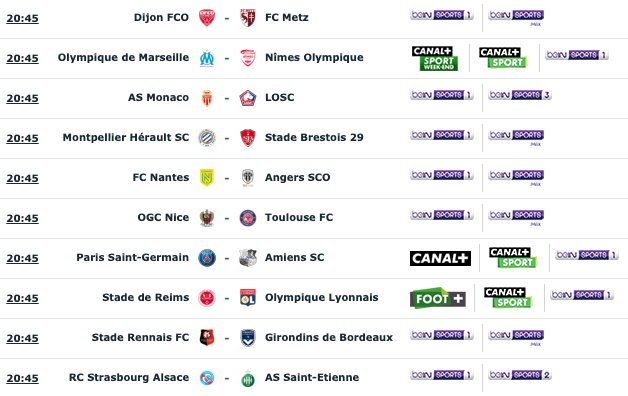This screenshot has height=396, width=628.
Task: Click the Angers SCO club crest
Action: click(248, 178)
